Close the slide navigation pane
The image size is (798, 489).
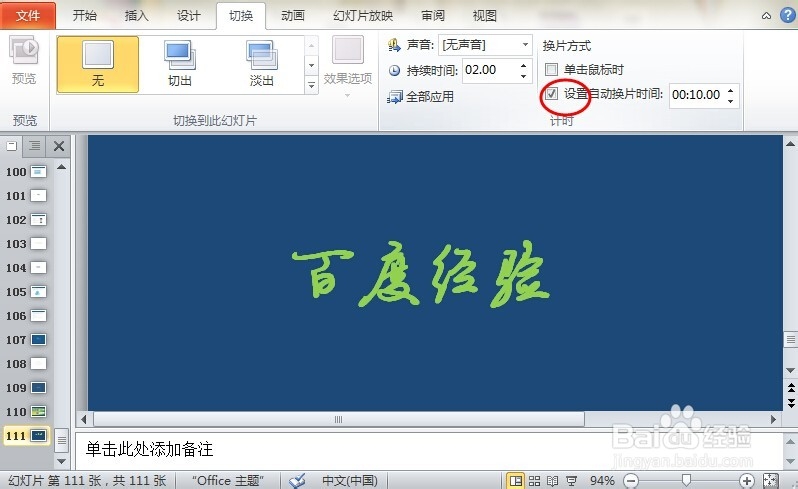tap(59, 147)
